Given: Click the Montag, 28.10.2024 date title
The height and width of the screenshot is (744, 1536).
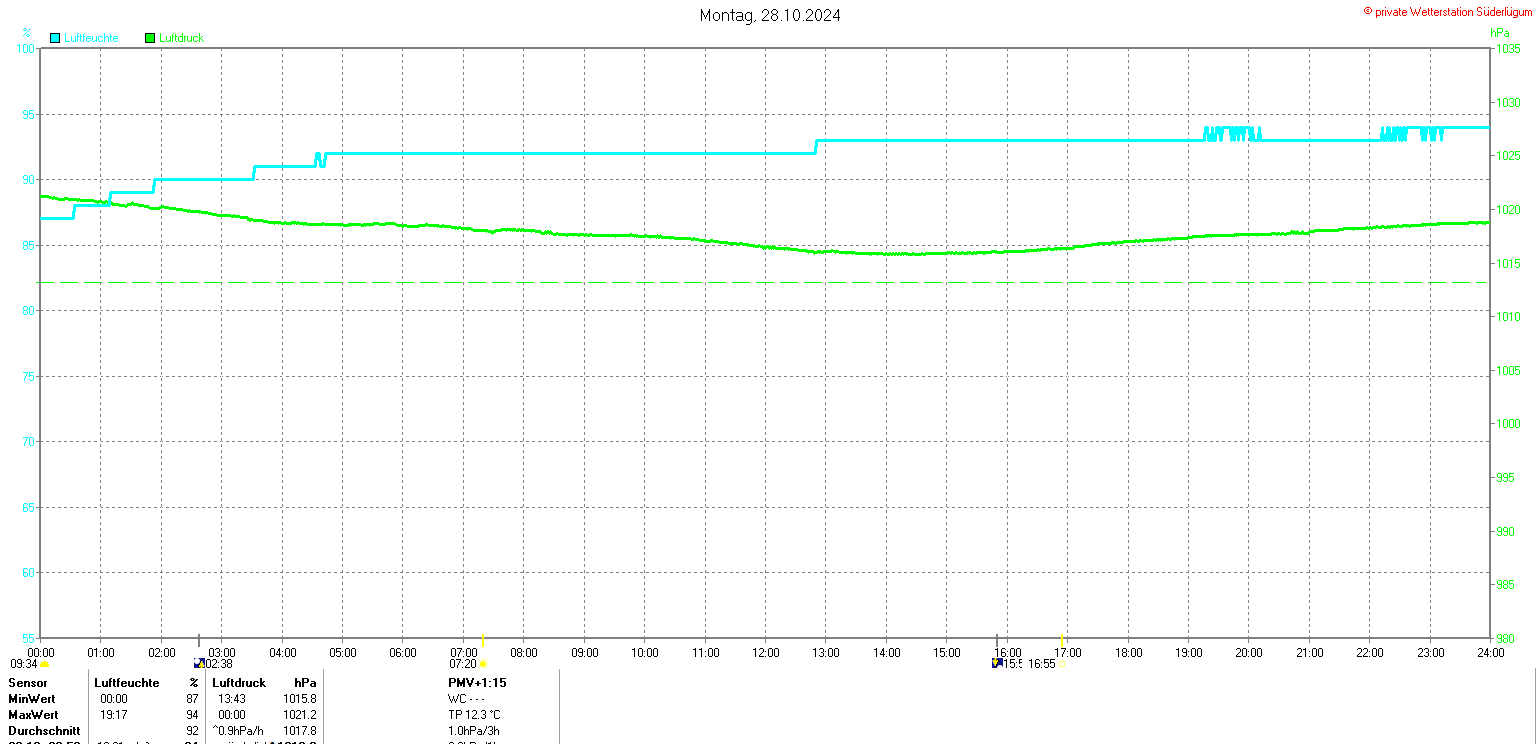Looking at the screenshot, I should (x=769, y=15).
